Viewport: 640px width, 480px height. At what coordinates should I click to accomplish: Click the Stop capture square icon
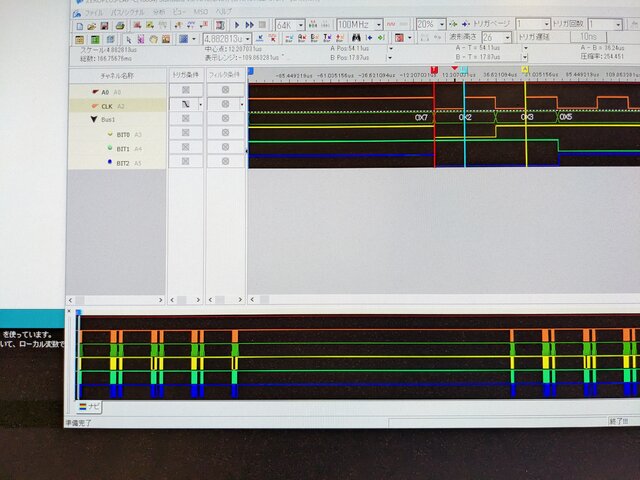coord(262,25)
